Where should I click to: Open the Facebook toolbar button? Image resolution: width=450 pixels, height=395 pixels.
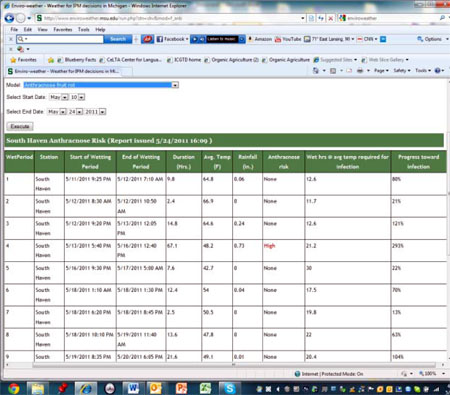pos(172,39)
